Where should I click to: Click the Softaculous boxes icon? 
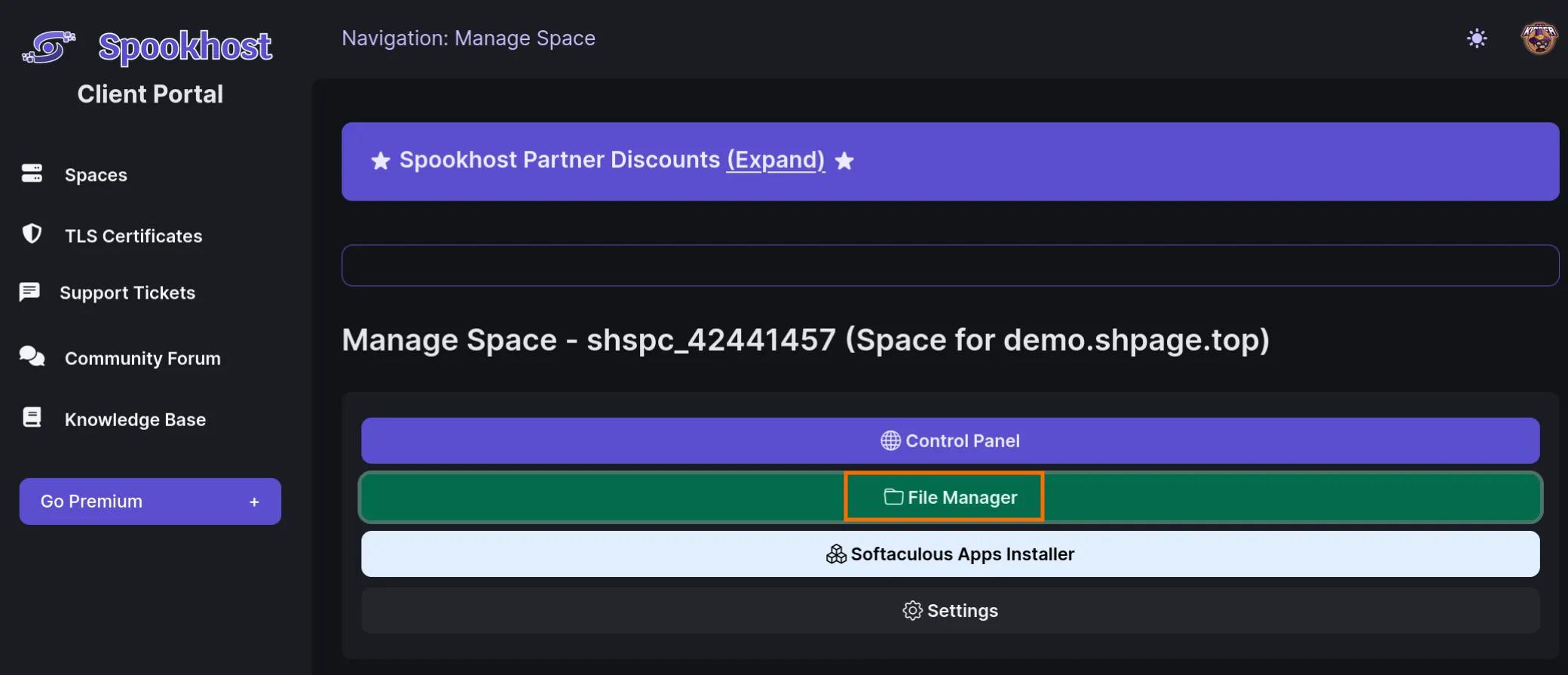(x=836, y=554)
